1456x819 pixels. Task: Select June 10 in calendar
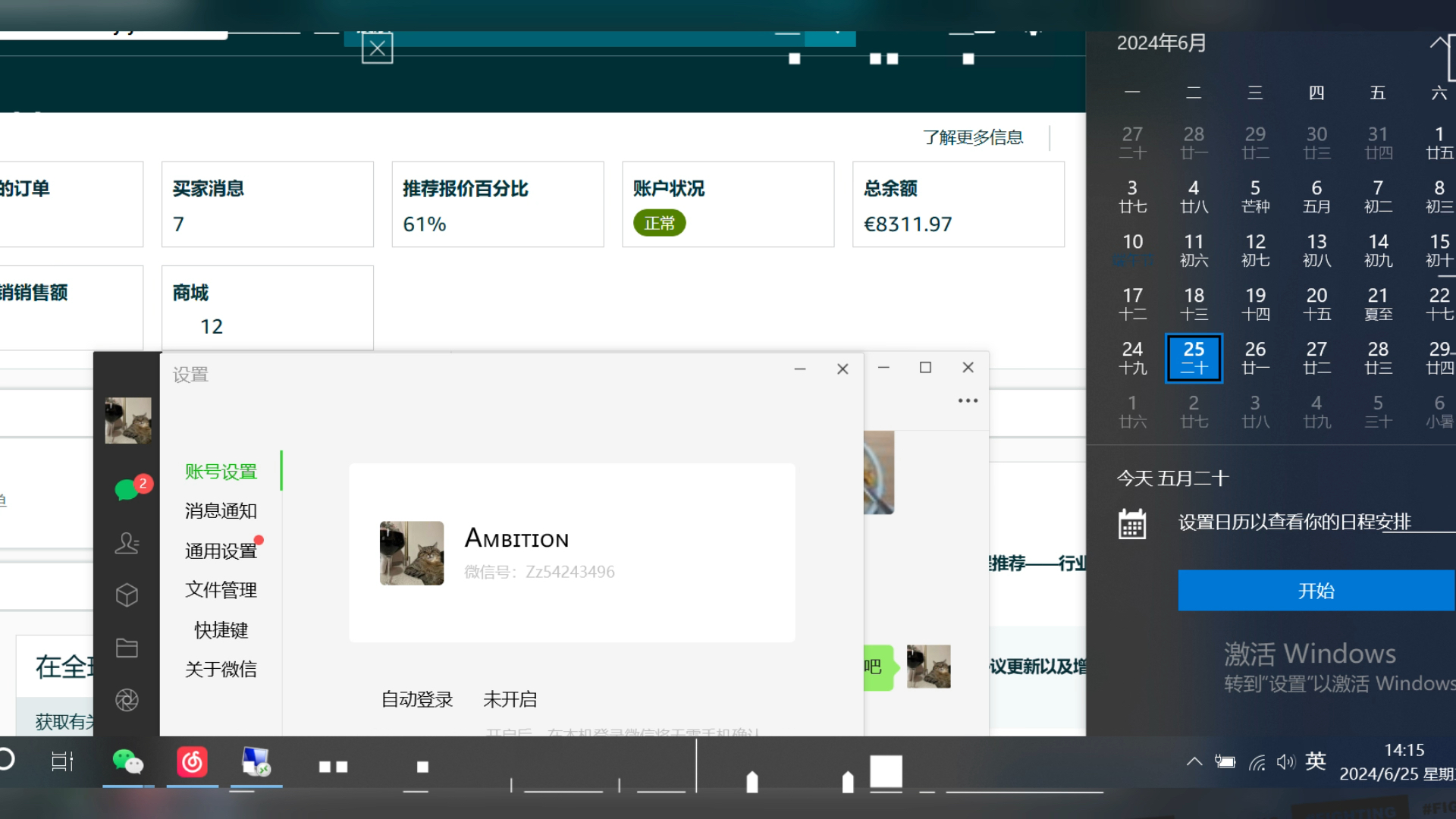point(1132,250)
